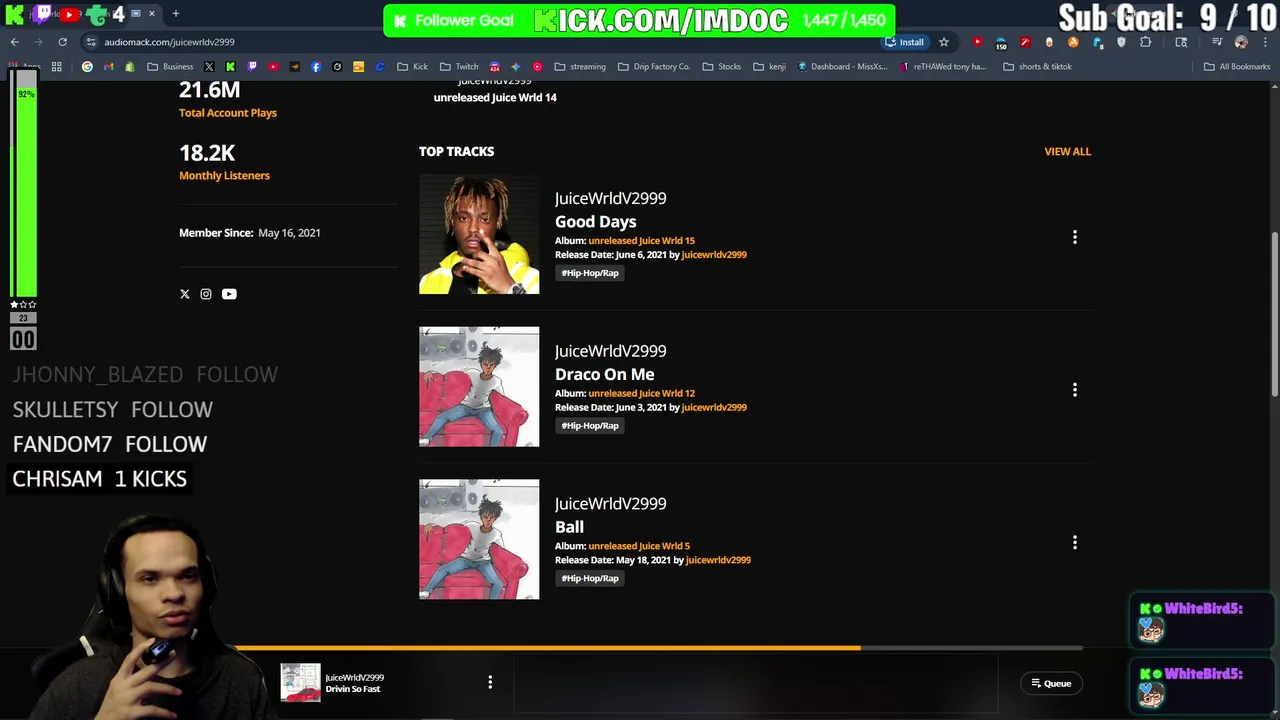
Task: Open the Chrome apps grid icon
Action: [x=56, y=67]
